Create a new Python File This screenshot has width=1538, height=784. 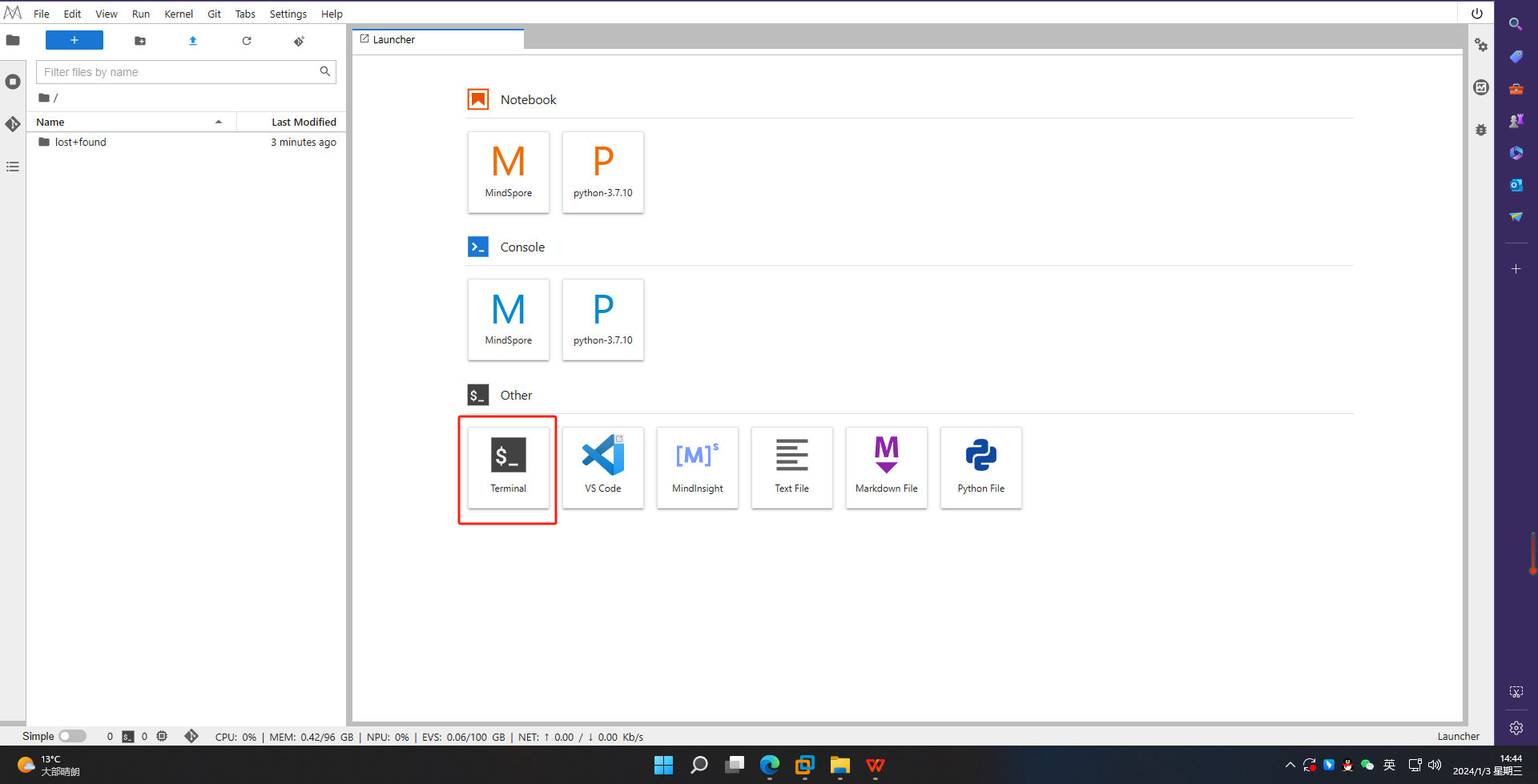click(981, 468)
